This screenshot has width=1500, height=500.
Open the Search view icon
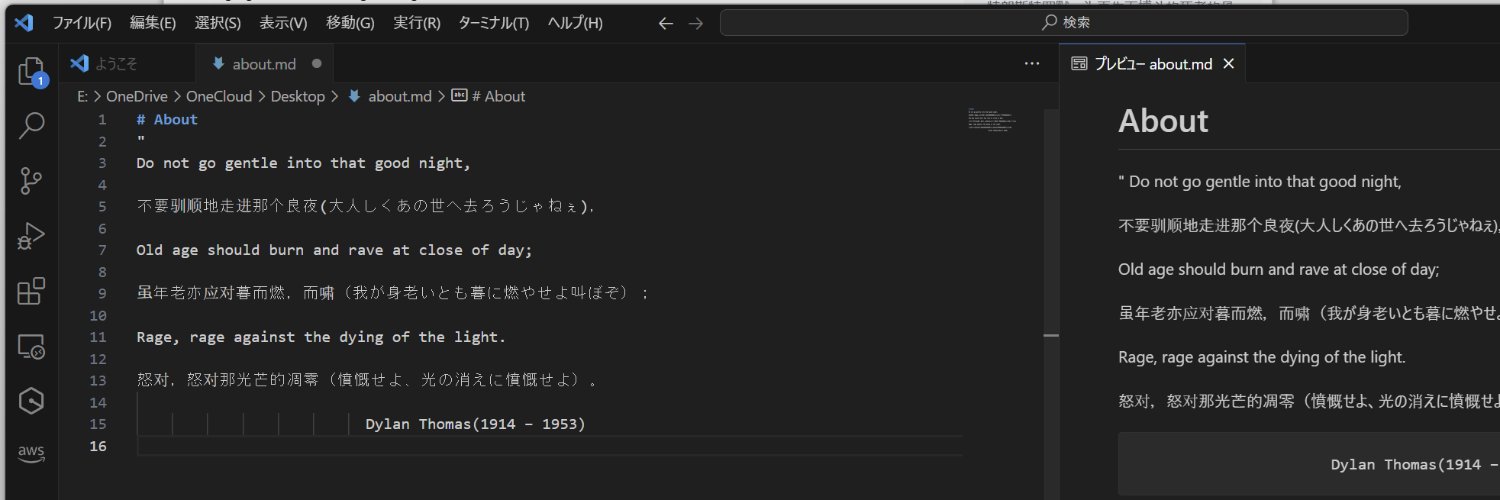pyautogui.click(x=32, y=126)
